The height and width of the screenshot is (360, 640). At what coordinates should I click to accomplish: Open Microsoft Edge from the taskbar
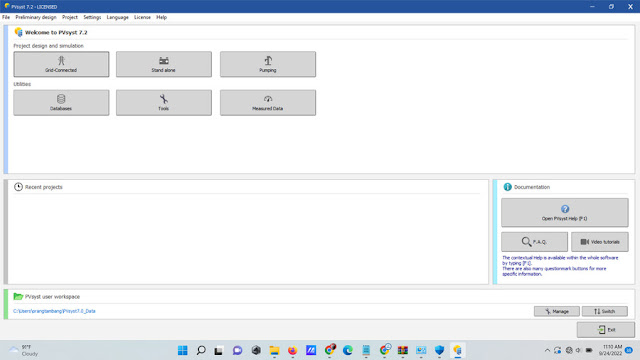348,350
